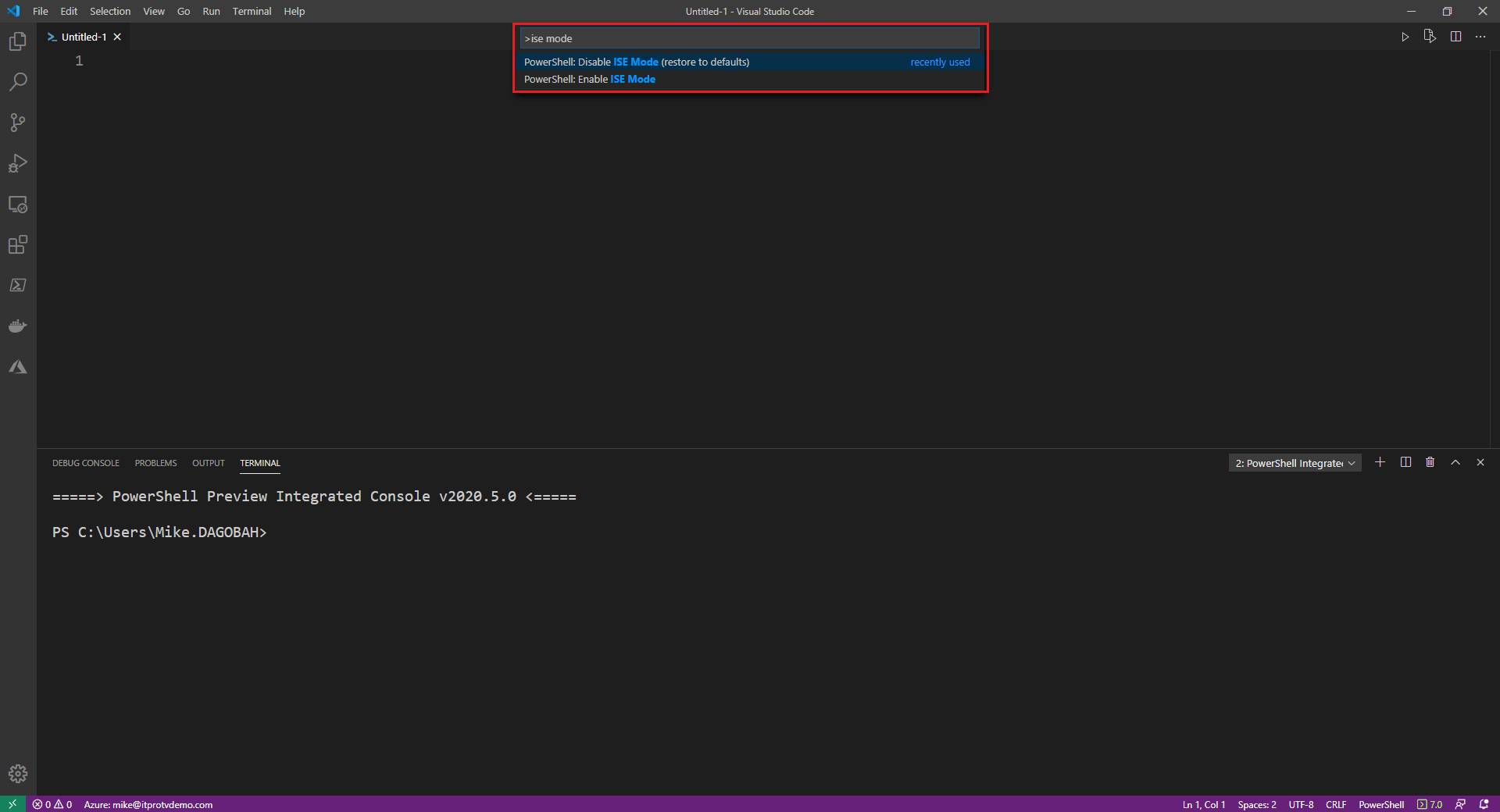Viewport: 1500px width, 812px height.
Task: Open notifications bell in status bar
Action: 1484,804
